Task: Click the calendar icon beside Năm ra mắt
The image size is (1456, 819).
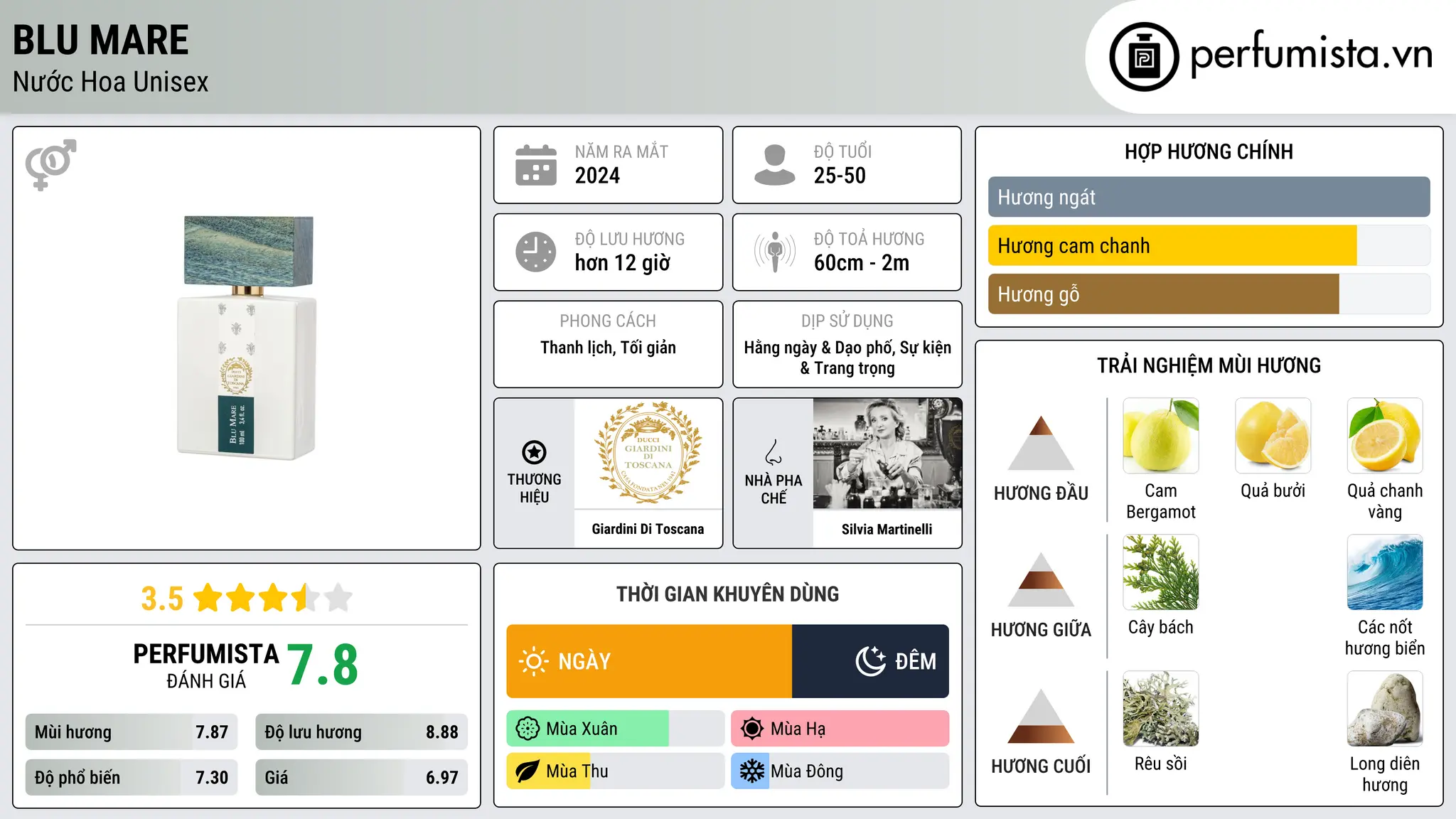Action: click(x=536, y=165)
